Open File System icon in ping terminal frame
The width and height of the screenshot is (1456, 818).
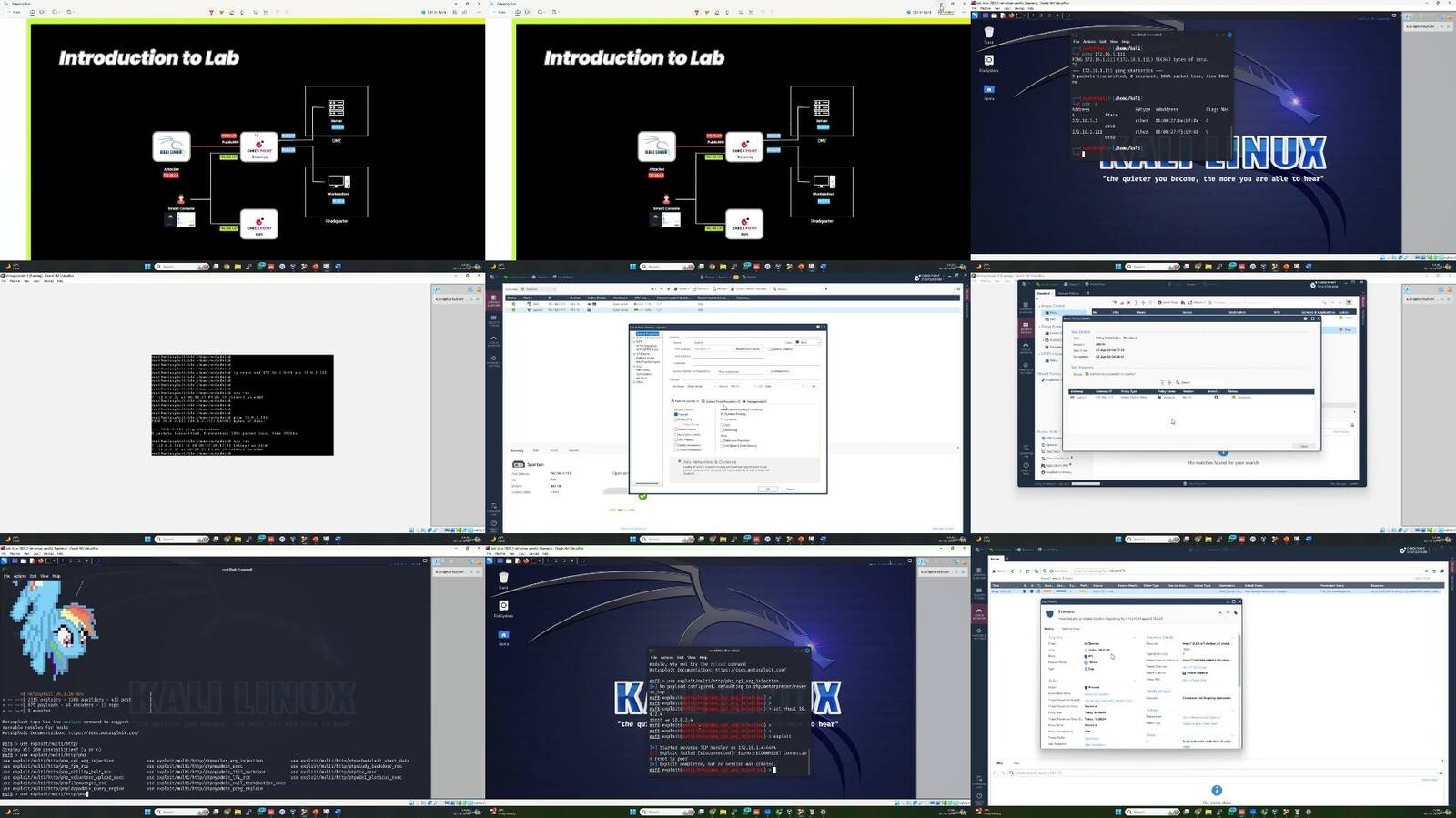pyautogui.click(x=989, y=61)
